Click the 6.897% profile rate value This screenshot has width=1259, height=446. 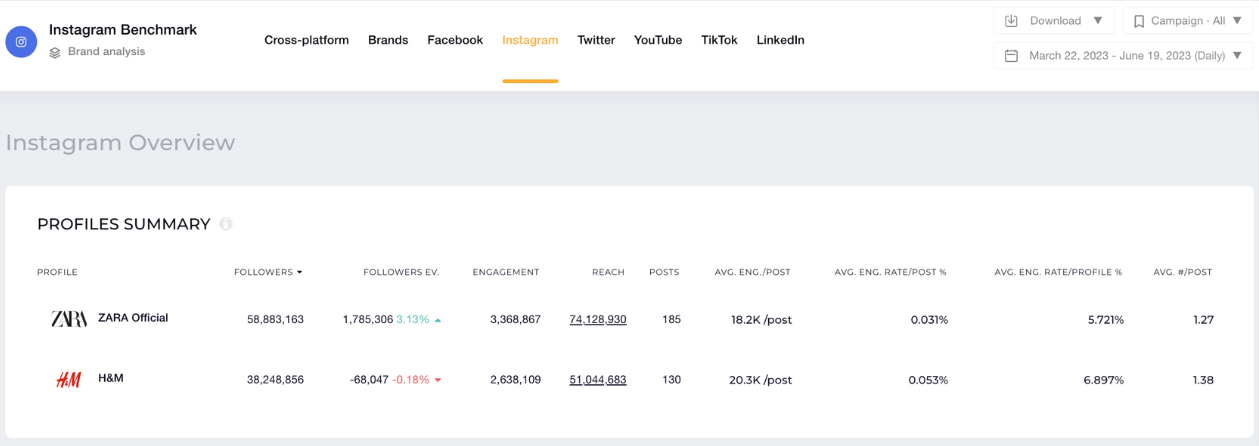1105,380
